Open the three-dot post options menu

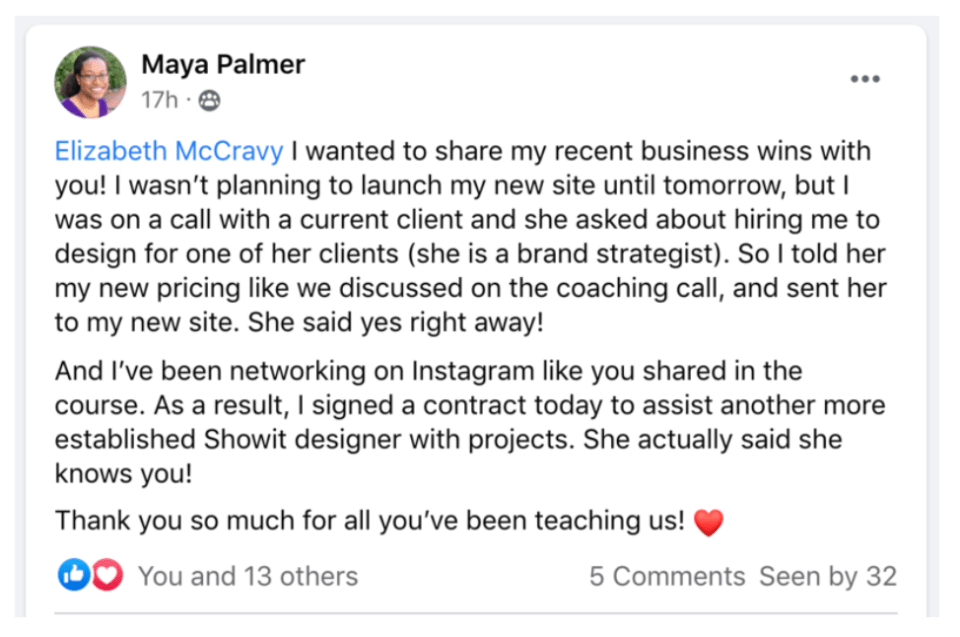click(x=865, y=79)
